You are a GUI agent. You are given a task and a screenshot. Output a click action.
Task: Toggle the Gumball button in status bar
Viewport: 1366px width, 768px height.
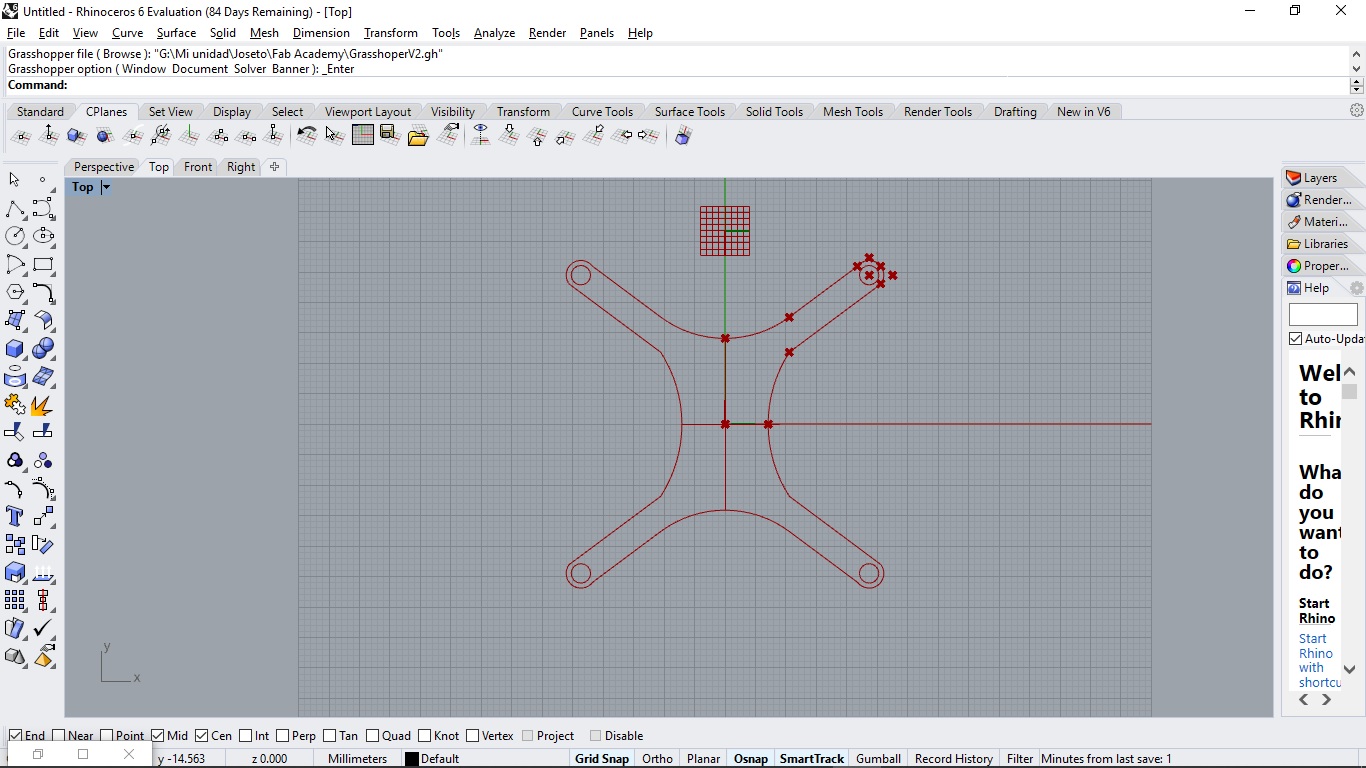[878, 759]
